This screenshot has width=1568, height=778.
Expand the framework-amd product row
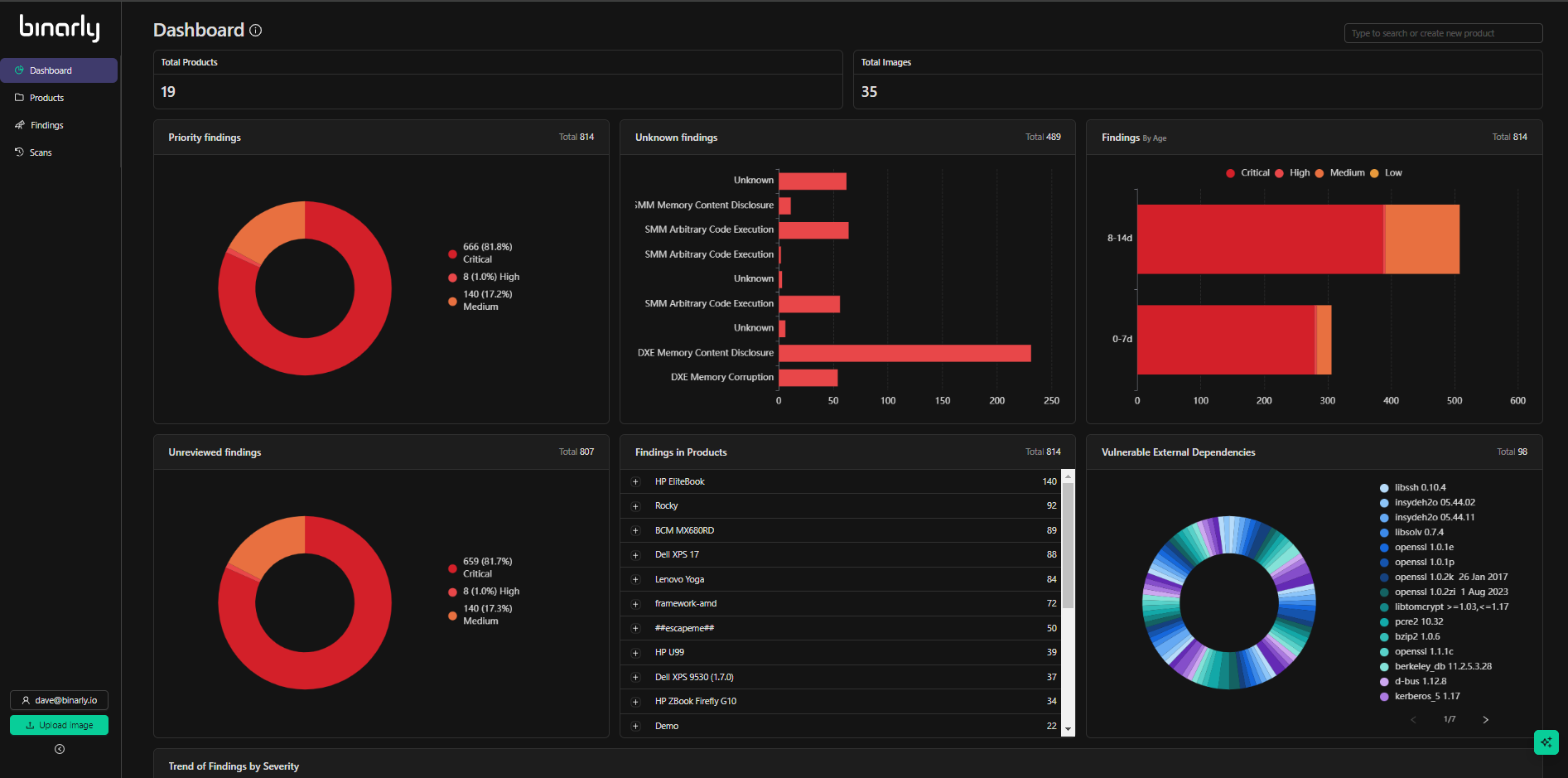pos(636,604)
